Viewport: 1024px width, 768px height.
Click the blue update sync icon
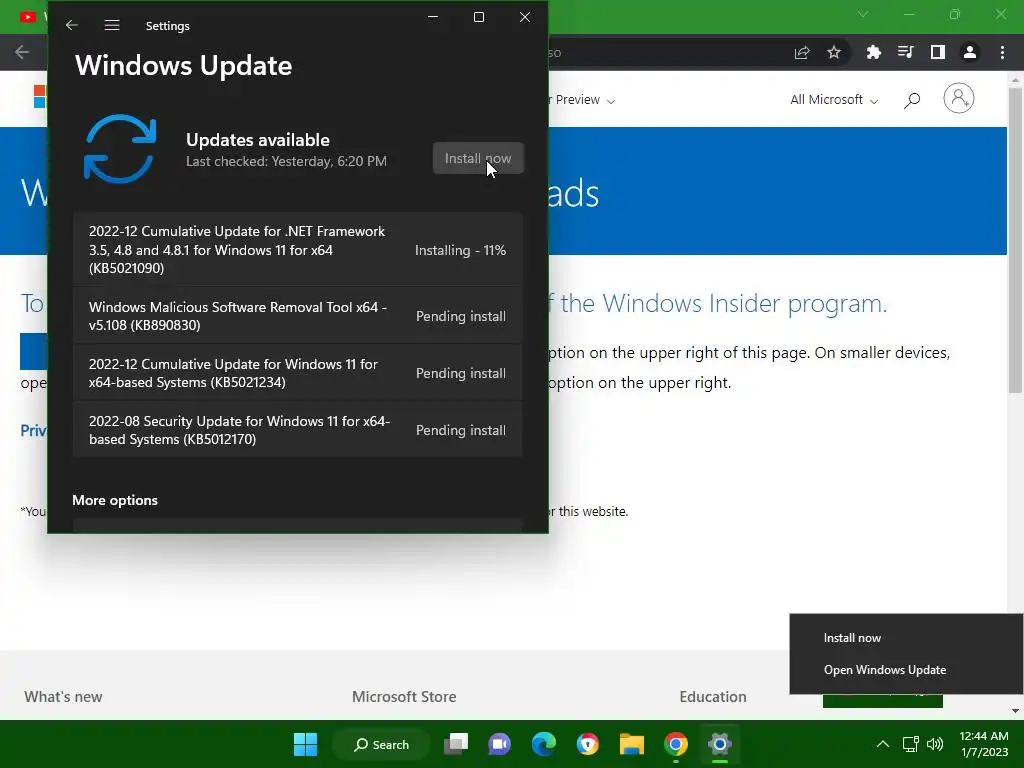point(120,148)
